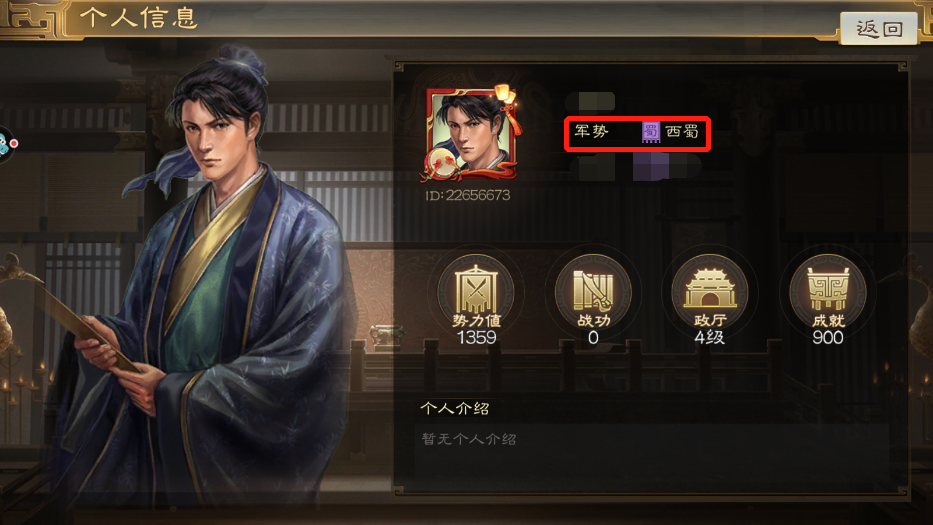Tap the purple 蜀 faction badge
This screenshot has height=525, width=933.
pyautogui.click(x=651, y=132)
